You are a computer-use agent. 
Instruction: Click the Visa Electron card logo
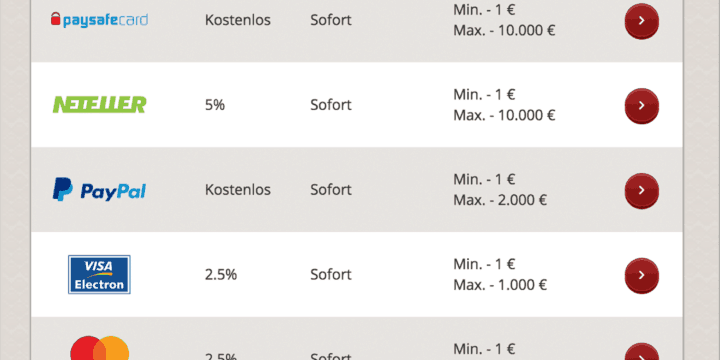[99, 275]
